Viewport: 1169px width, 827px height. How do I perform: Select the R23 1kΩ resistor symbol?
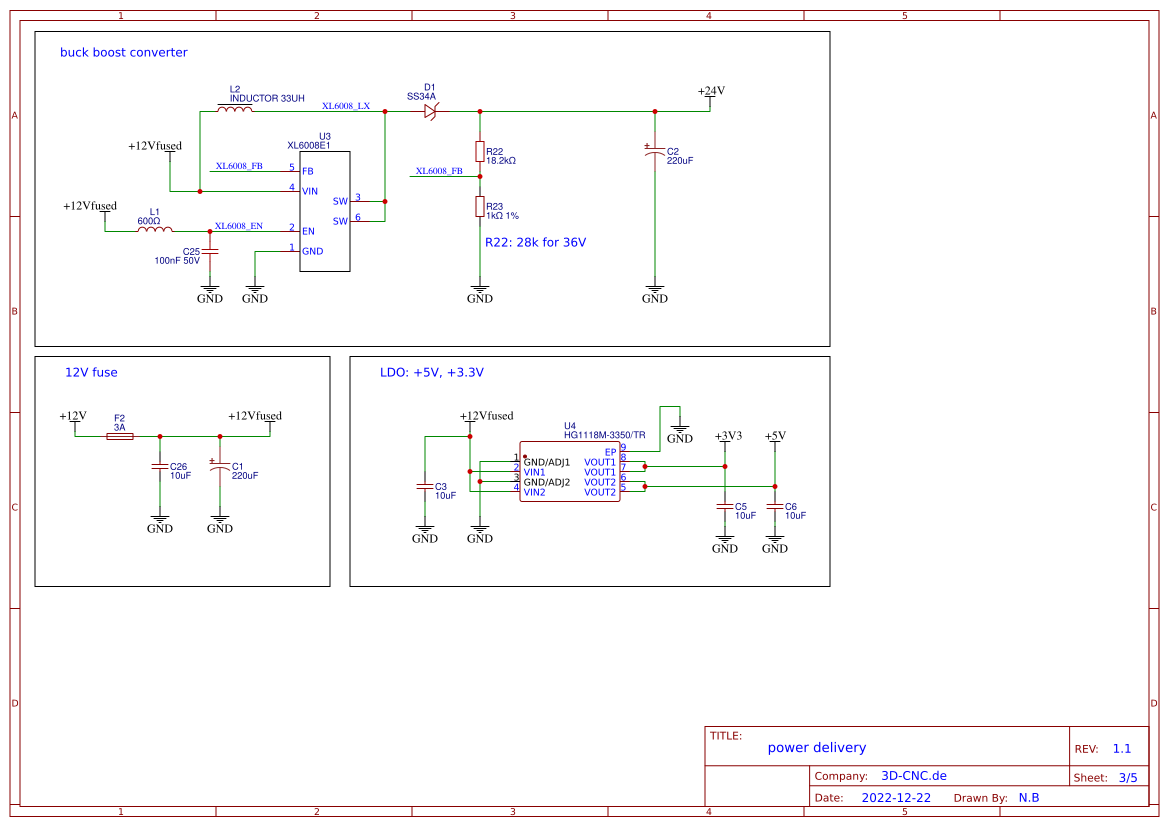(x=480, y=207)
